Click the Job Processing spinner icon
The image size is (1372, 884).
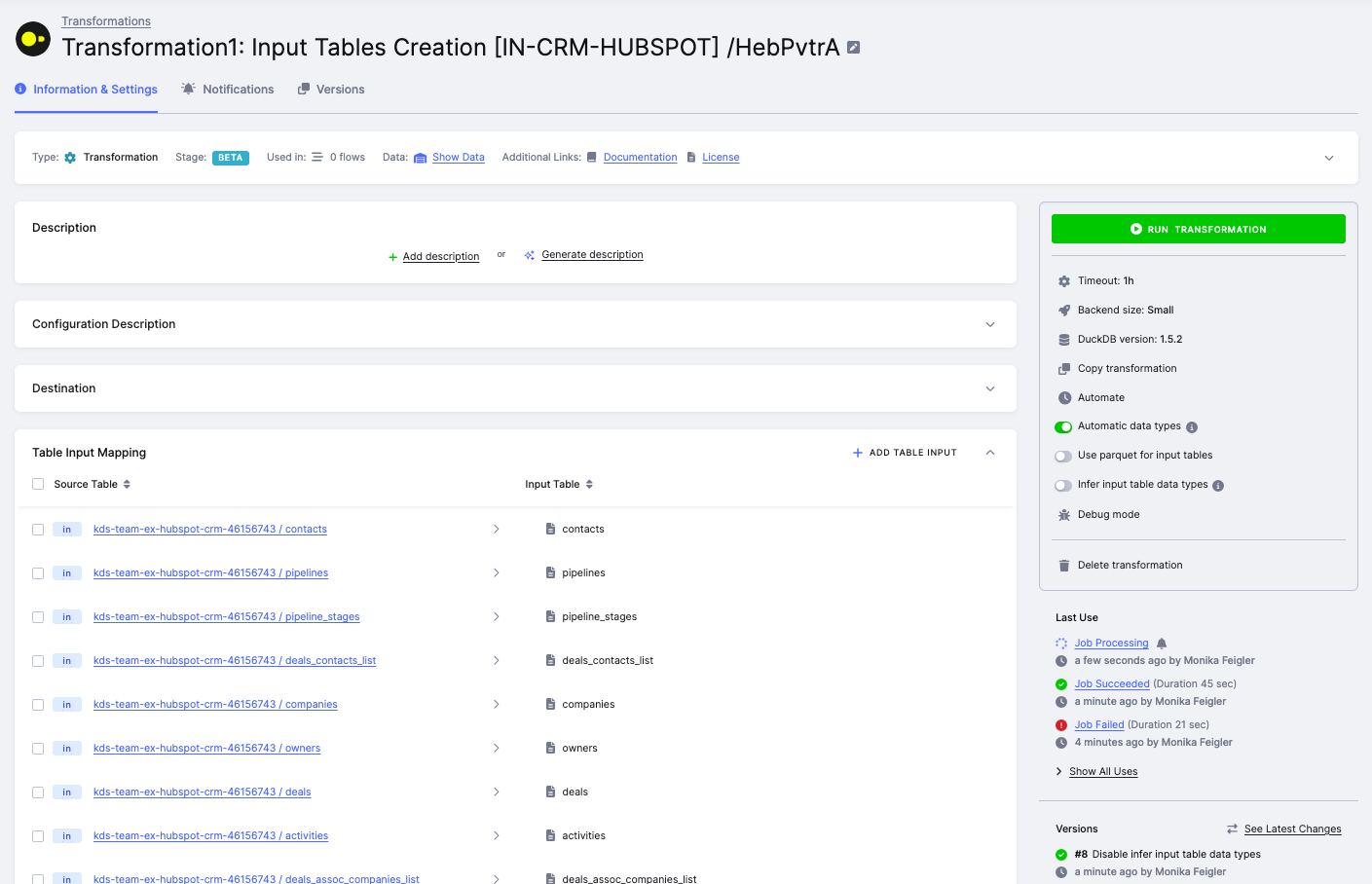tap(1061, 644)
